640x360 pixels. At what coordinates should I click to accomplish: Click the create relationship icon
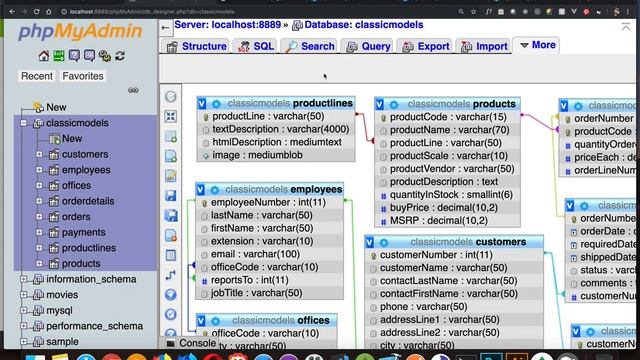coord(171,275)
